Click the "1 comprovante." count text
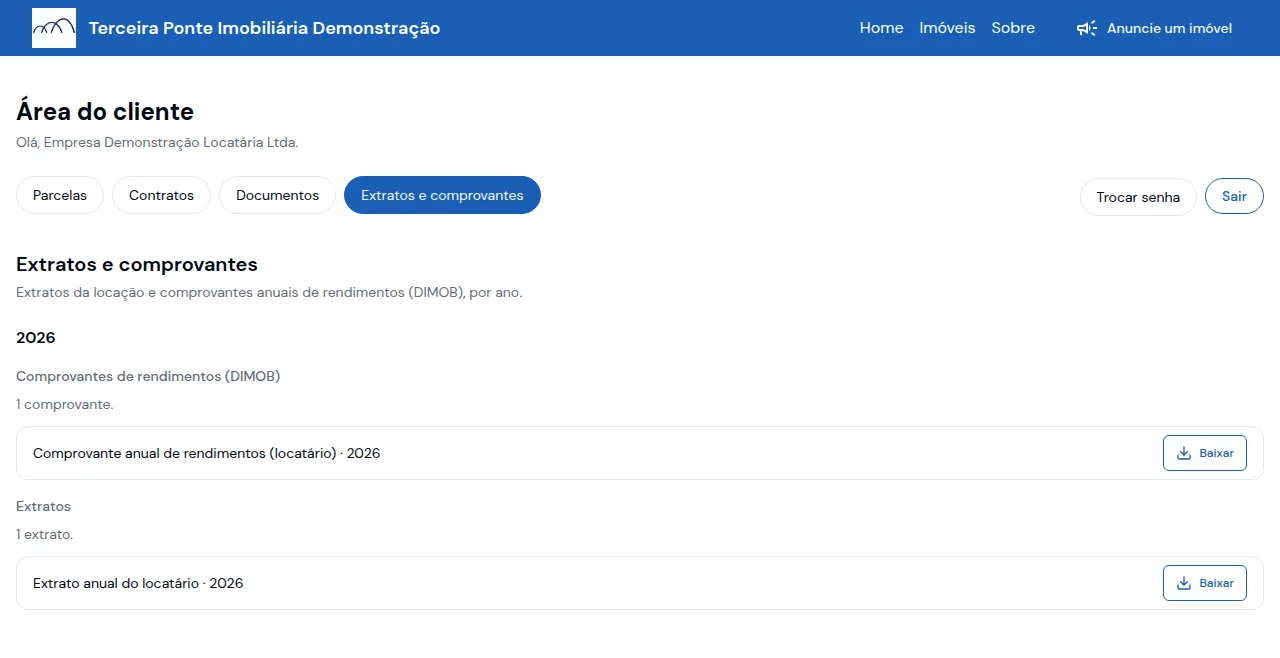1280x658 pixels. point(65,404)
